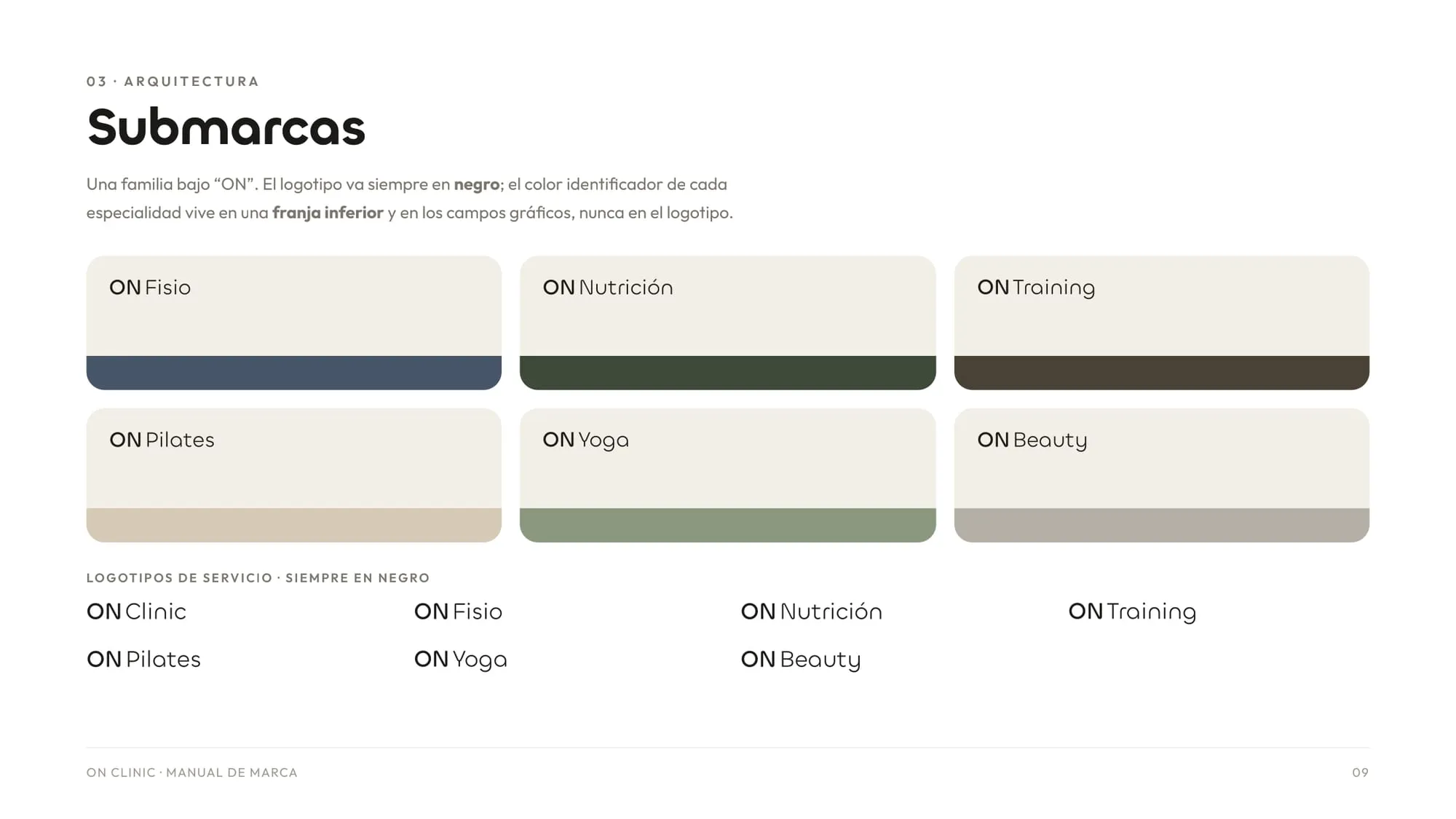
Task: Select the ON Nutrición logo in its card
Action: click(x=608, y=288)
